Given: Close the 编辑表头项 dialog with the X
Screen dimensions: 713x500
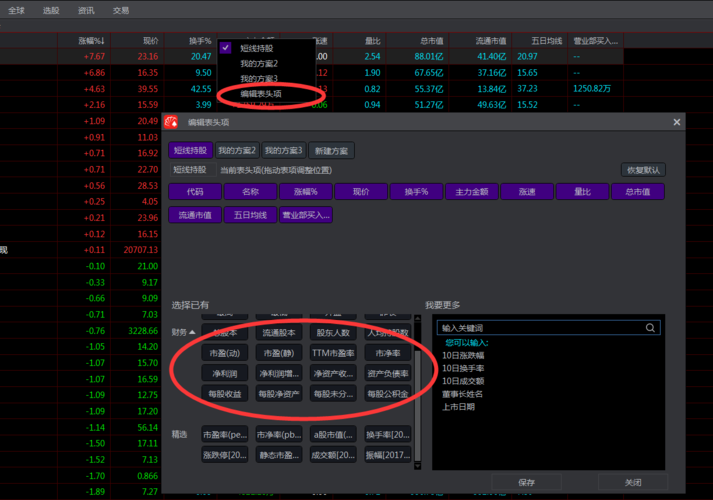Looking at the screenshot, I should (677, 122).
